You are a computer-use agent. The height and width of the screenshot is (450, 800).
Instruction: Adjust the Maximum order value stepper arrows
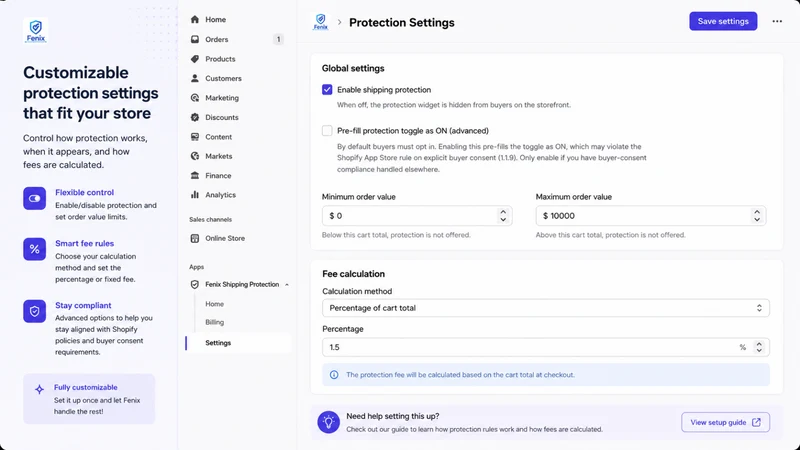(x=757, y=216)
